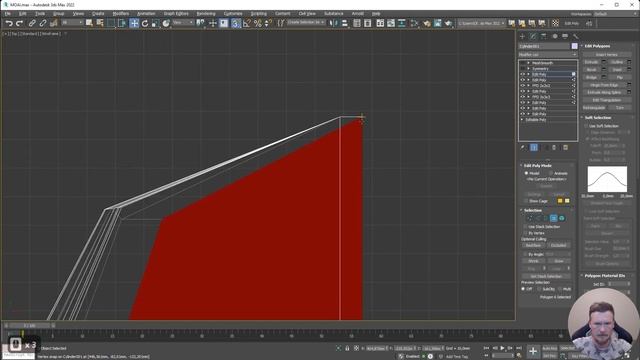The height and width of the screenshot is (360, 640).
Task: Open the File menu
Action: pyautogui.click(x=7, y=13)
